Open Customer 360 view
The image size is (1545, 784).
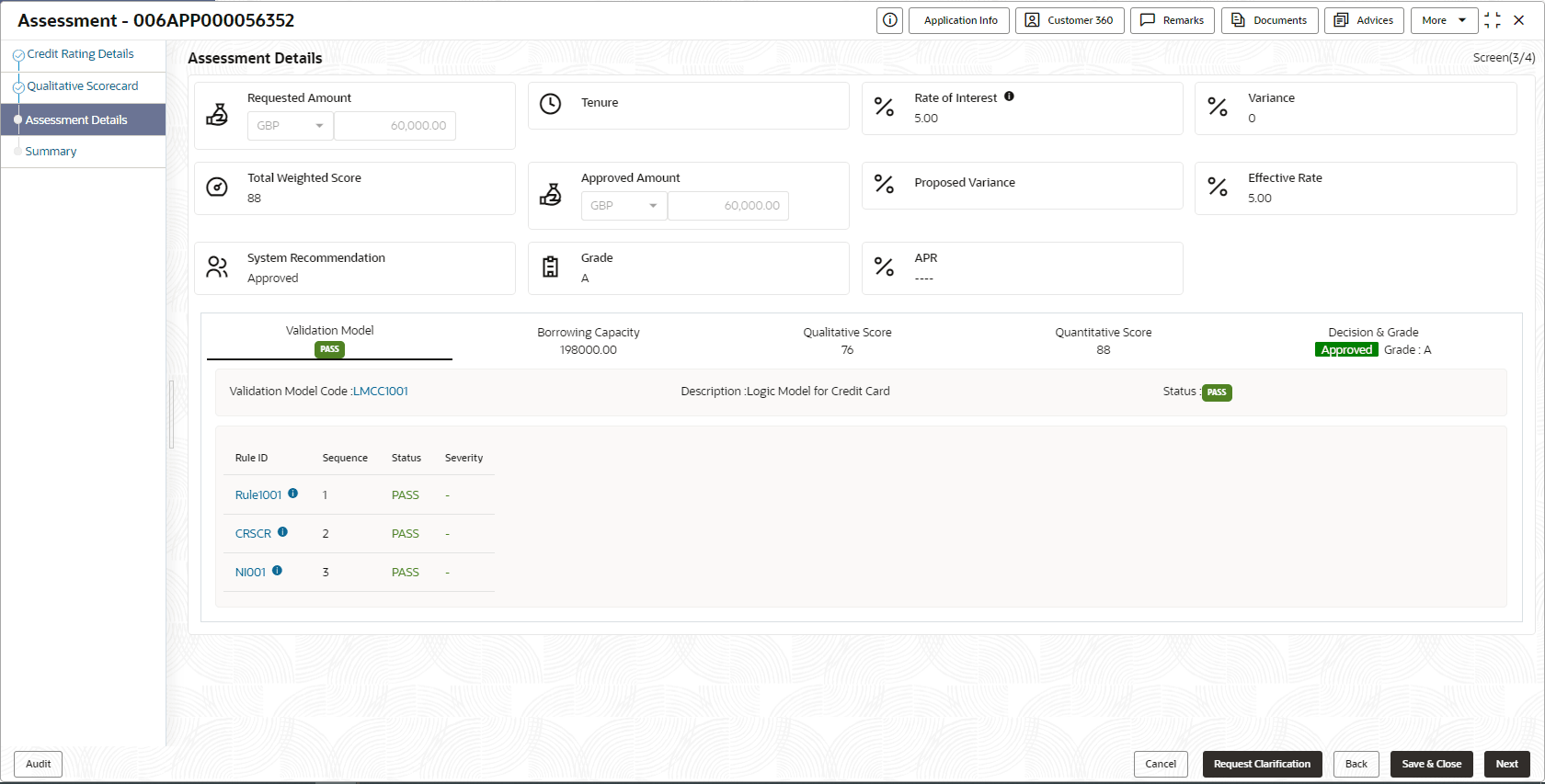[x=1070, y=20]
